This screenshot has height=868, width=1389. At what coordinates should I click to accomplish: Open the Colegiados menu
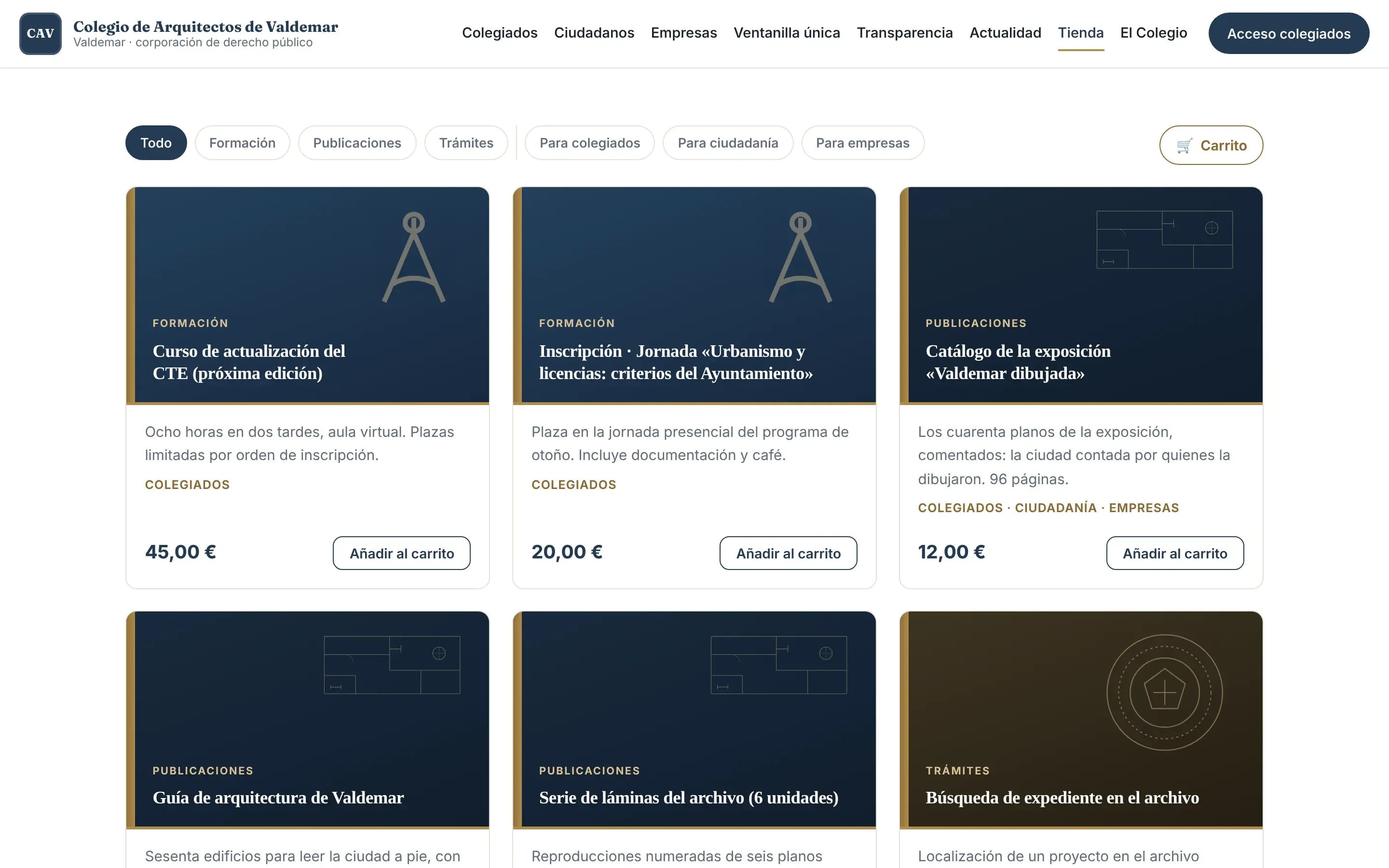click(x=499, y=33)
